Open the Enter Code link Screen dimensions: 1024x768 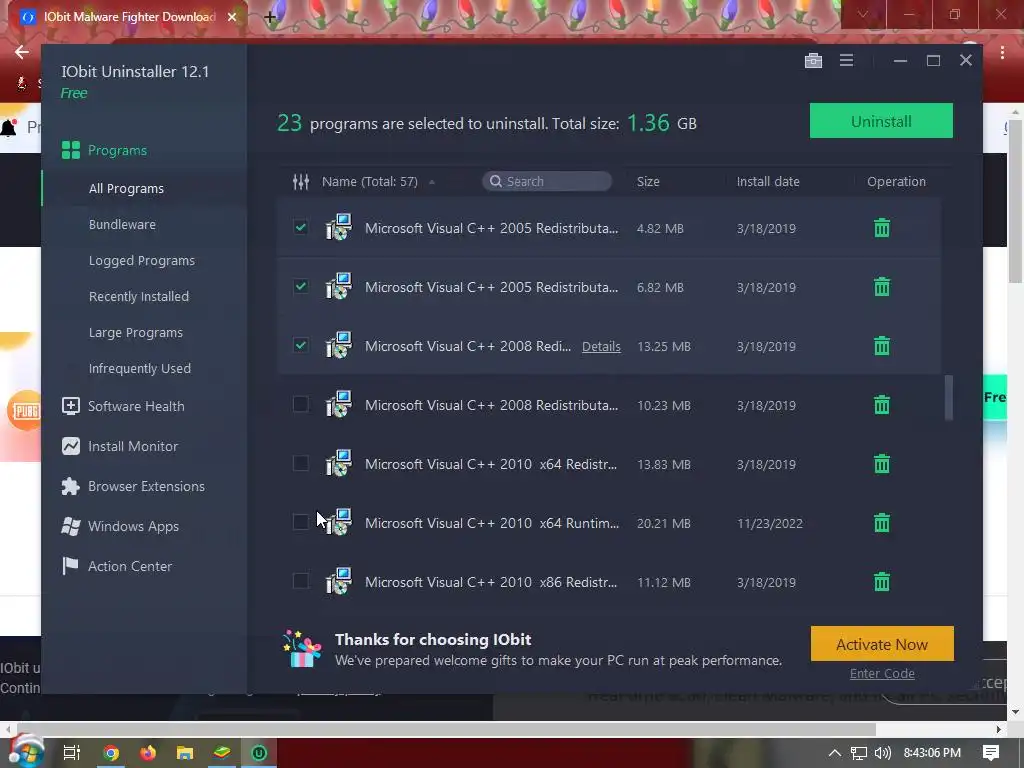pyautogui.click(x=882, y=673)
